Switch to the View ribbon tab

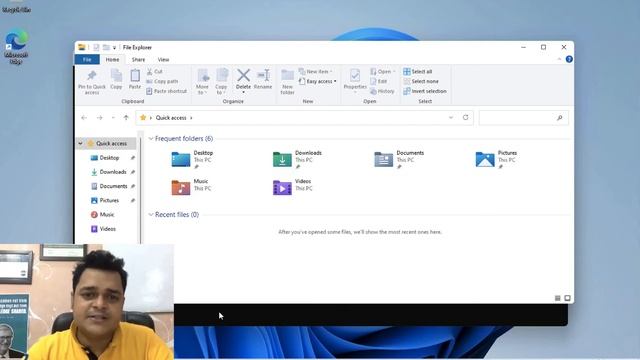pos(163,60)
